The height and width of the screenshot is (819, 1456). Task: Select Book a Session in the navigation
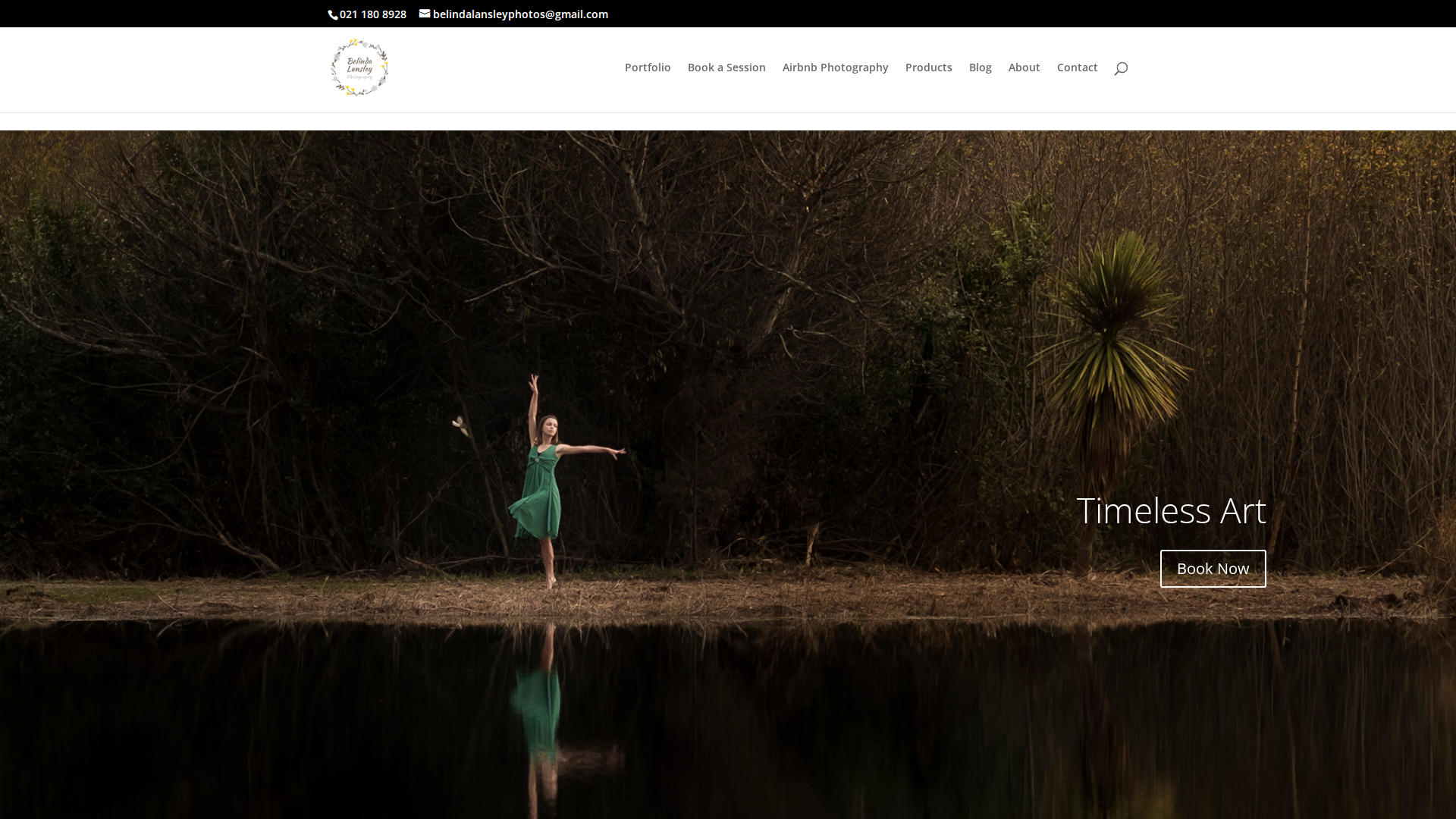[x=726, y=67]
